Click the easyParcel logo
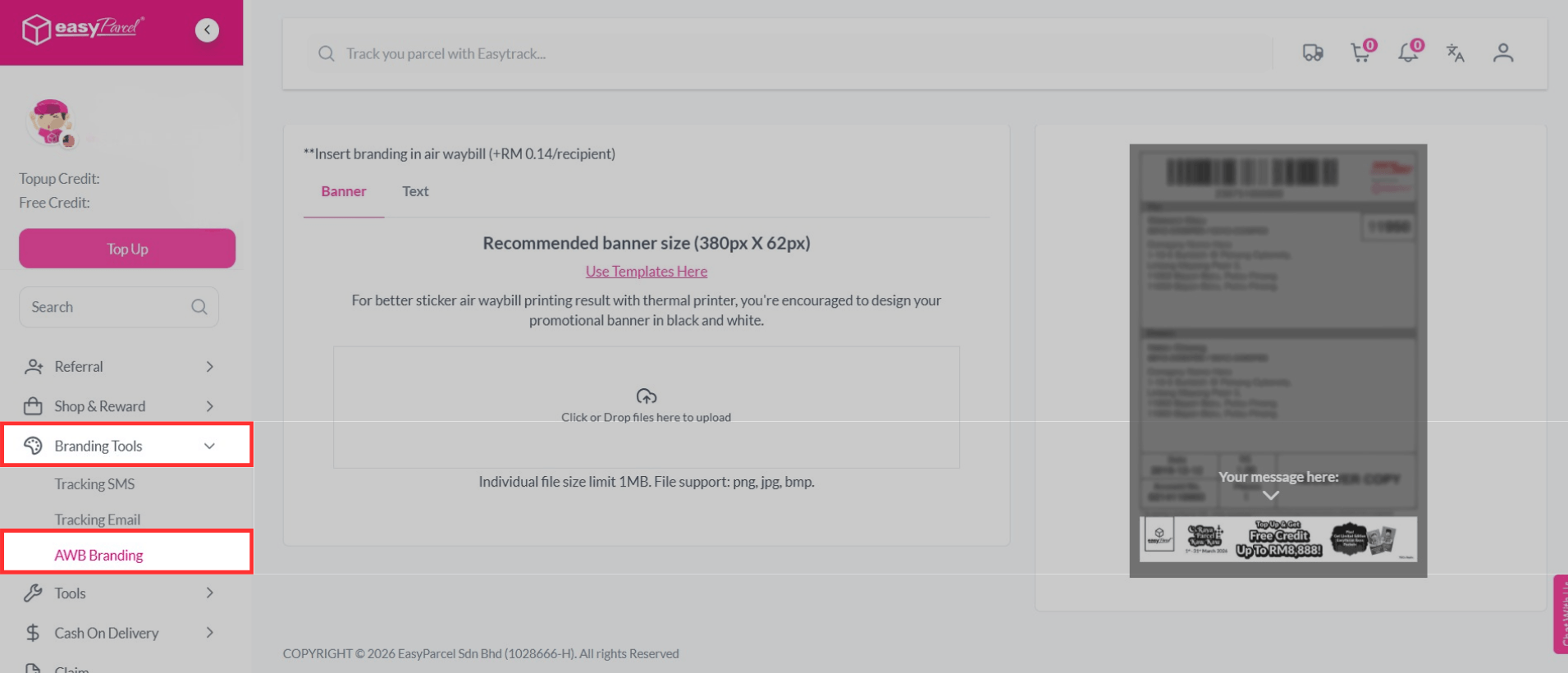This screenshot has height=673, width=1568. click(x=82, y=30)
